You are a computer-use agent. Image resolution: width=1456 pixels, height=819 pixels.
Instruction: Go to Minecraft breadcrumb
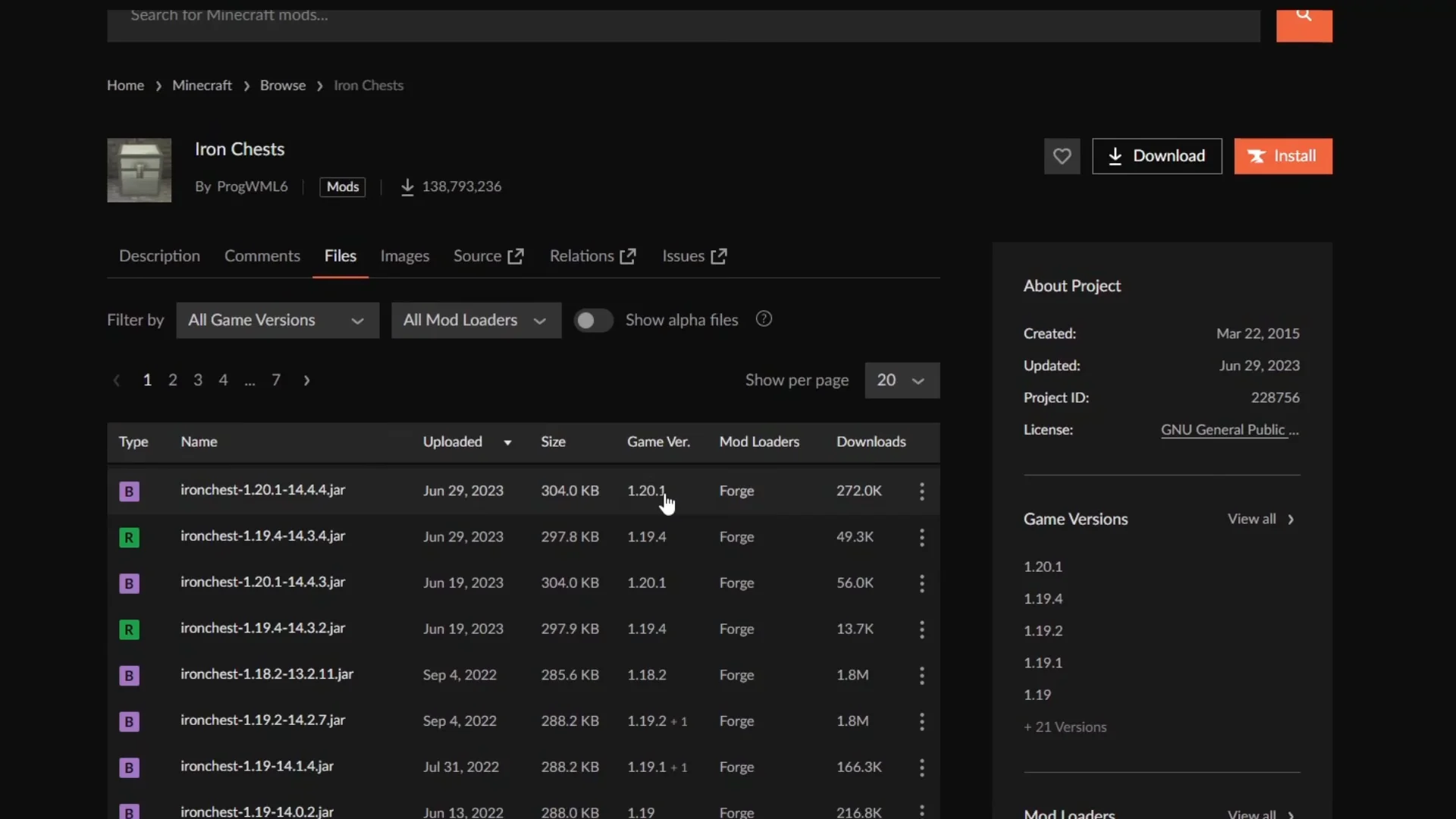tap(202, 85)
